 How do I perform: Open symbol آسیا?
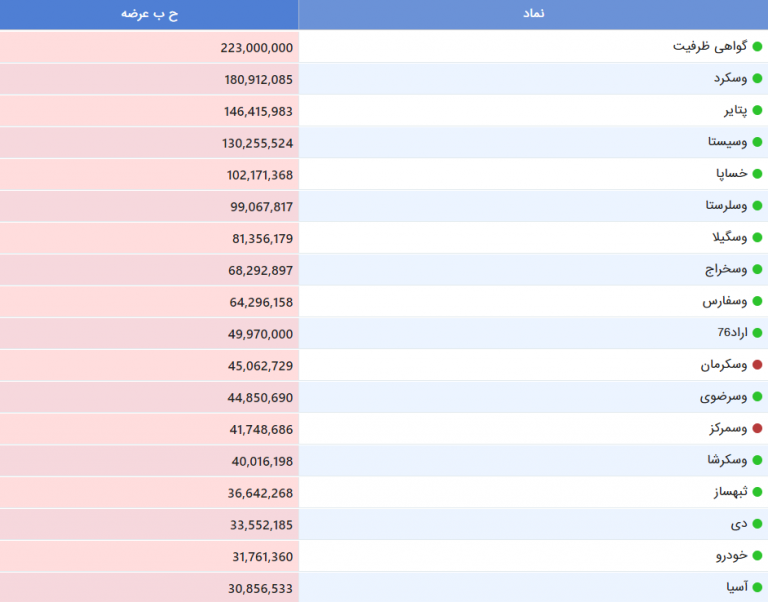point(737,587)
